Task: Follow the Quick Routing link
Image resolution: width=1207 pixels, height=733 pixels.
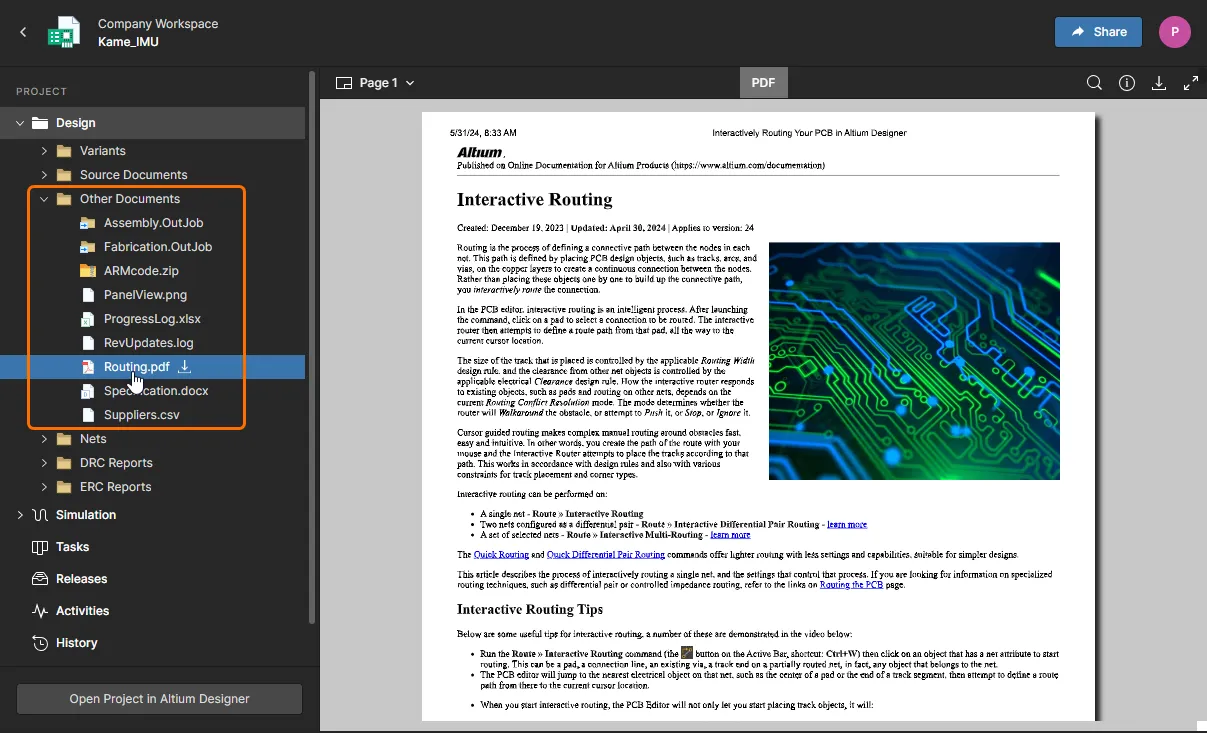Action: (501, 554)
